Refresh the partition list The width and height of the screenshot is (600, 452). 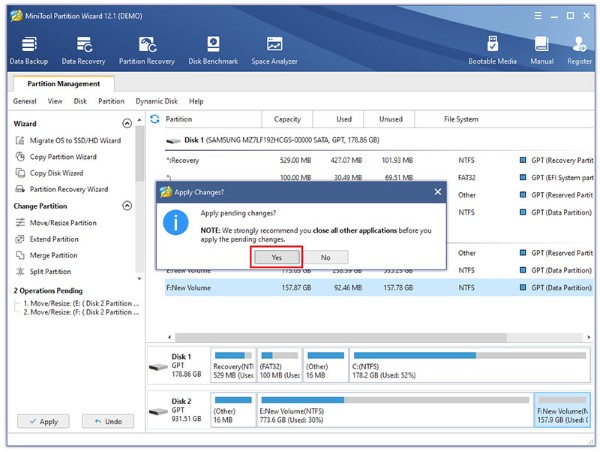click(155, 119)
